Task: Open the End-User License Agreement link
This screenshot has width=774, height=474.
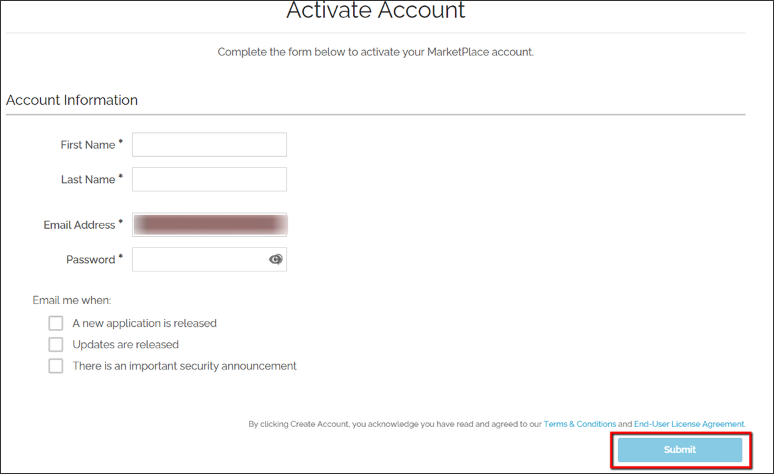Action: point(689,424)
